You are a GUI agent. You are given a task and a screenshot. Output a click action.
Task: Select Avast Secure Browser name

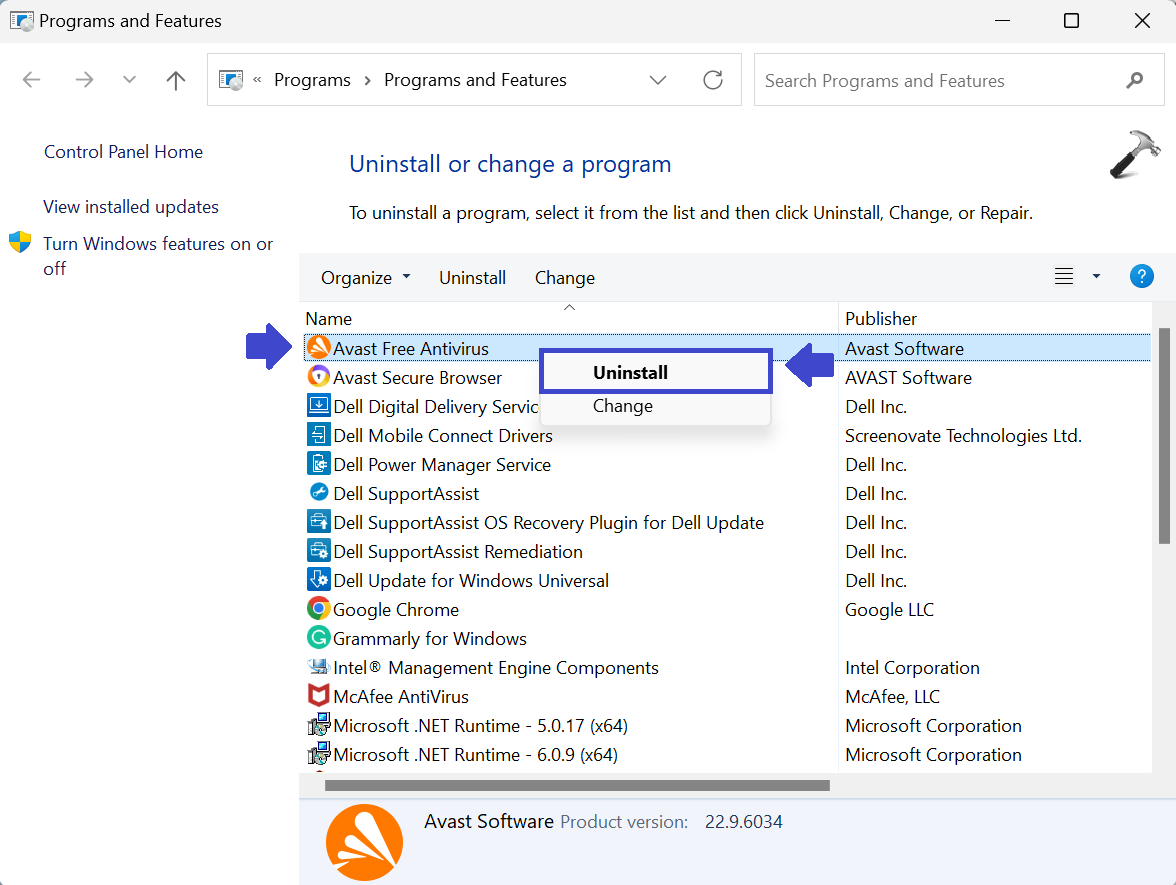[x=417, y=377]
